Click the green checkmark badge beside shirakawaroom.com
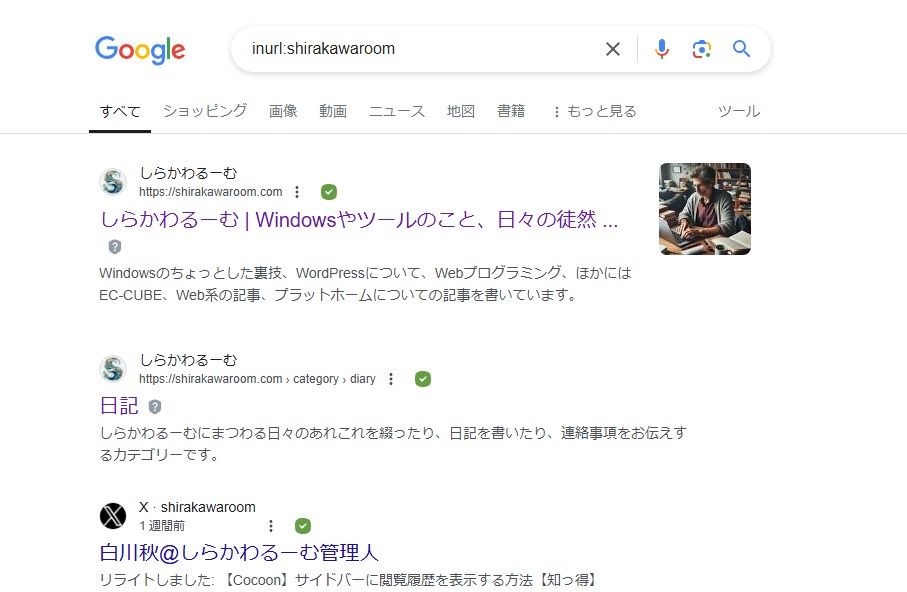This screenshot has height=592, width=907. (x=329, y=192)
